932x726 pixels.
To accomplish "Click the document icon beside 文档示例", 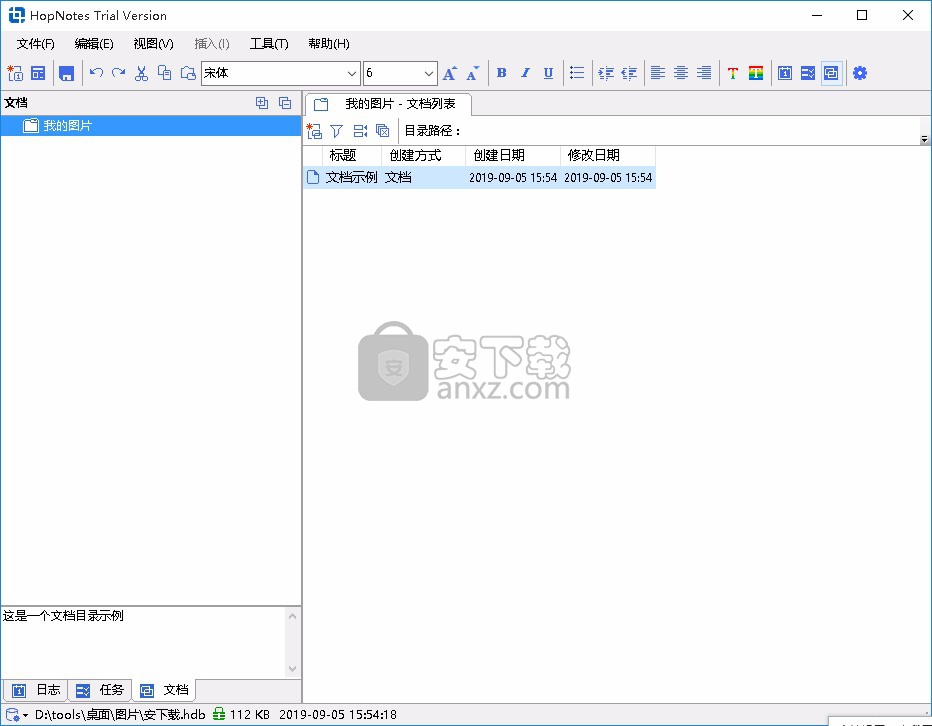I will [313, 177].
